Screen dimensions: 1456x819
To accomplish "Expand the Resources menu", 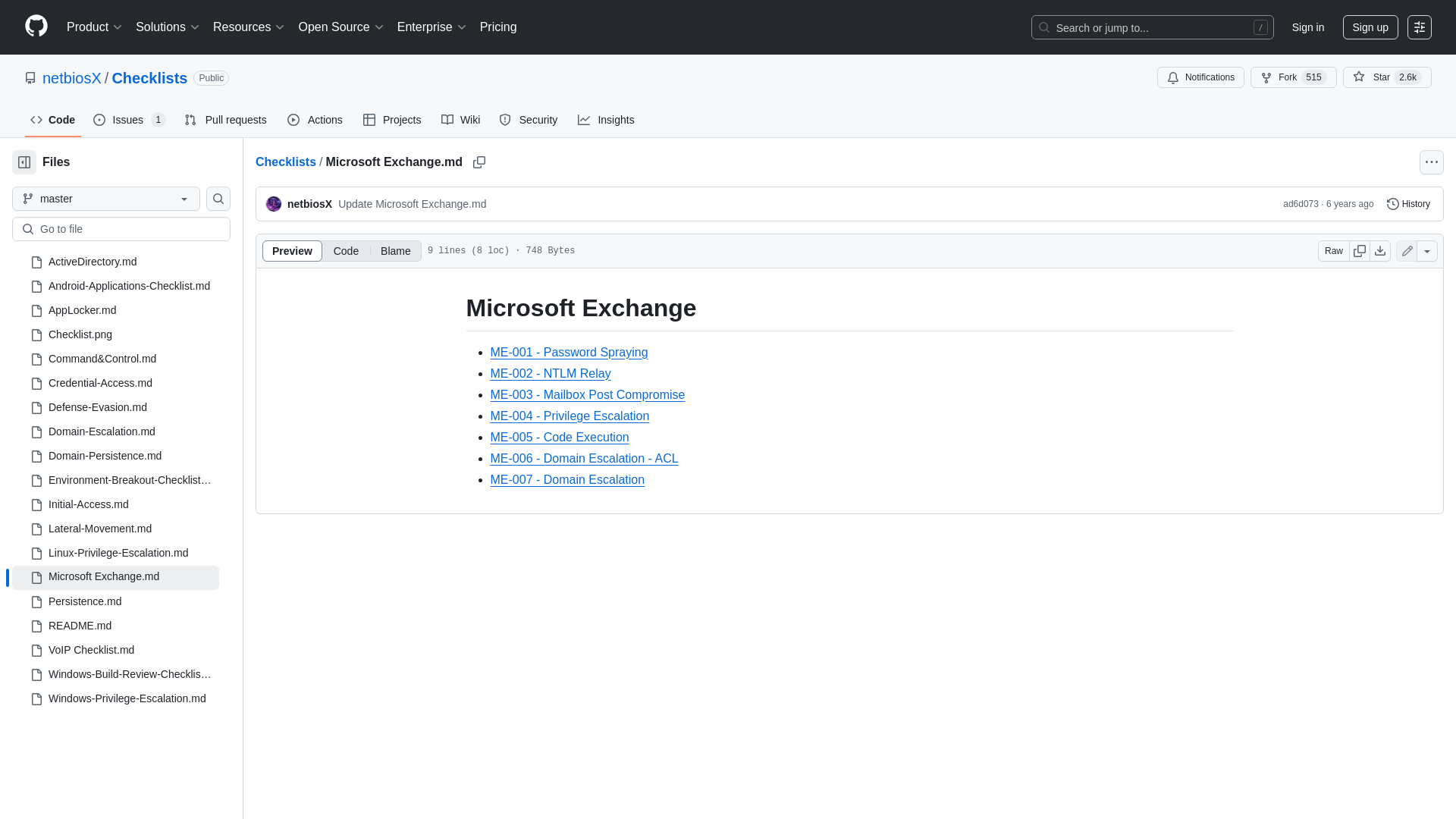I will click(x=249, y=27).
